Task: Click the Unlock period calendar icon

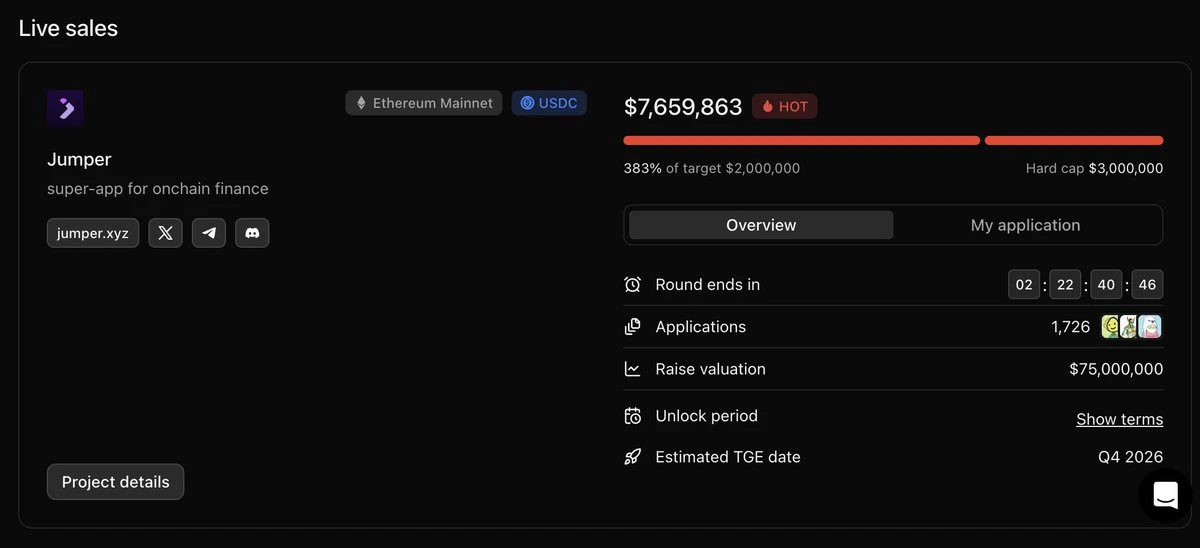Action: 632,416
